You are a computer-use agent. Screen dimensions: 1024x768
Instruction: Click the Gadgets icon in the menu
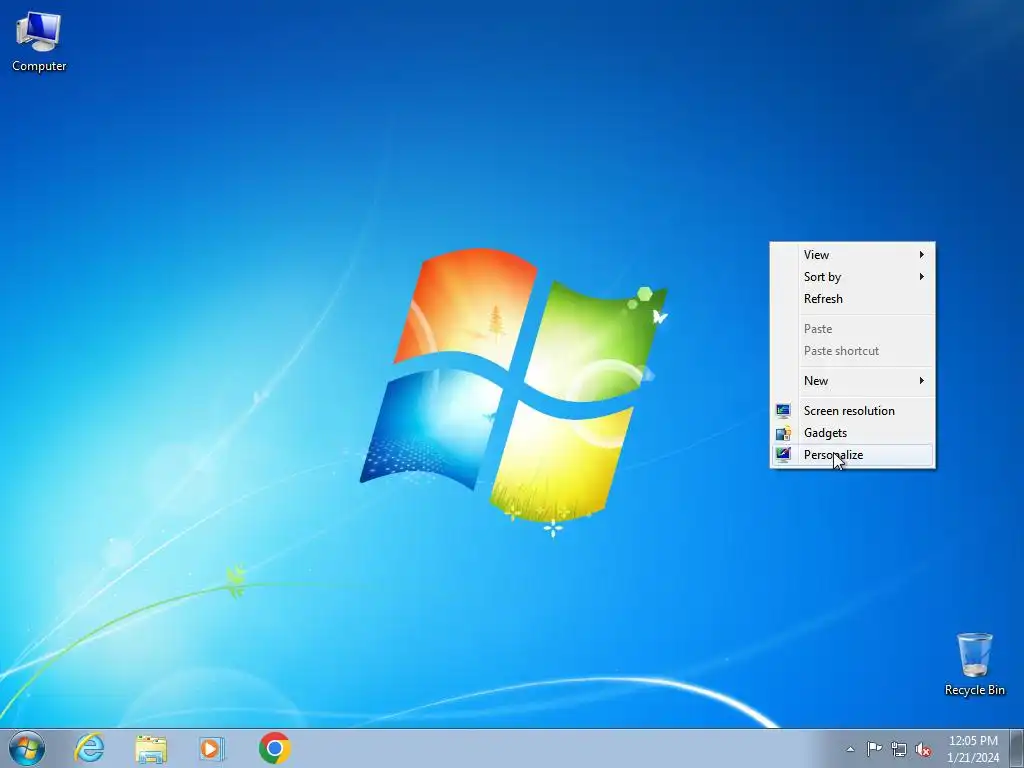pos(783,433)
